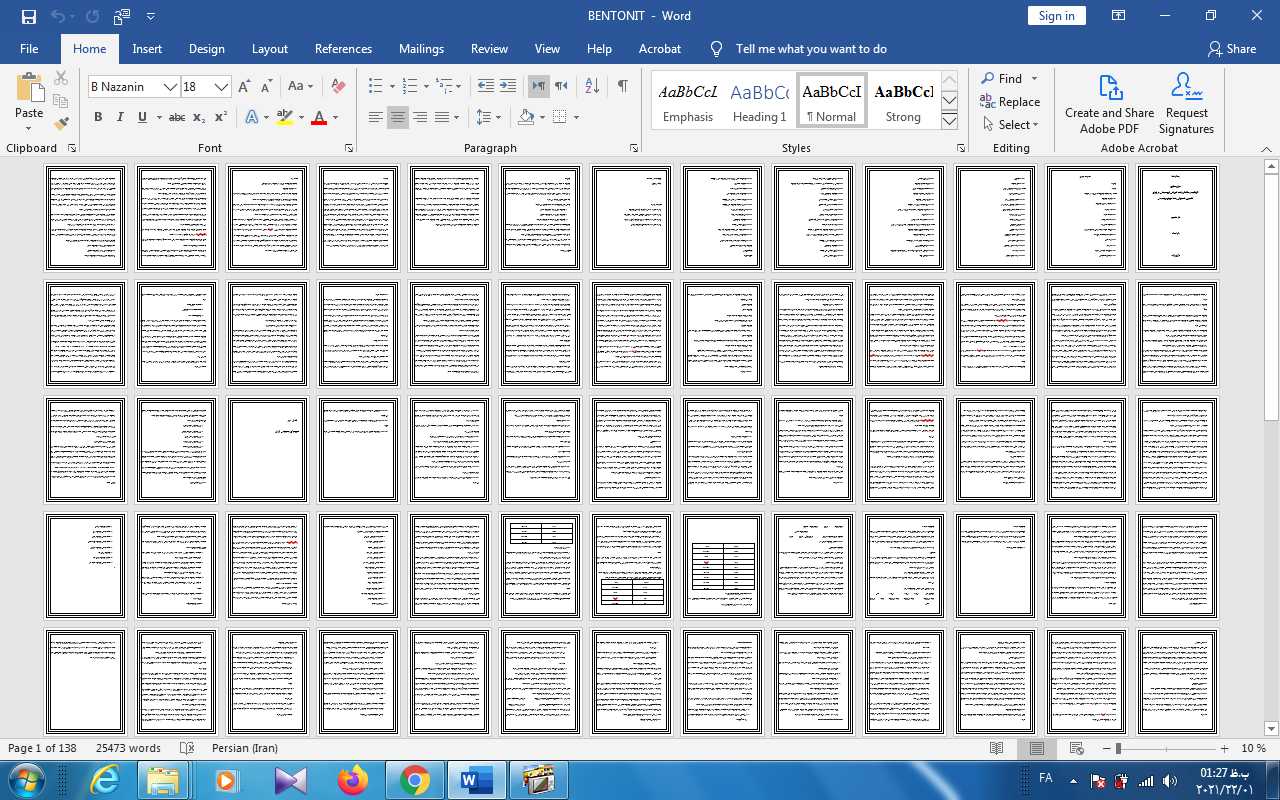Image resolution: width=1280 pixels, height=800 pixels.
Task: Expand the Select dropdown in Editing group
Action: tap(1012, 125)
